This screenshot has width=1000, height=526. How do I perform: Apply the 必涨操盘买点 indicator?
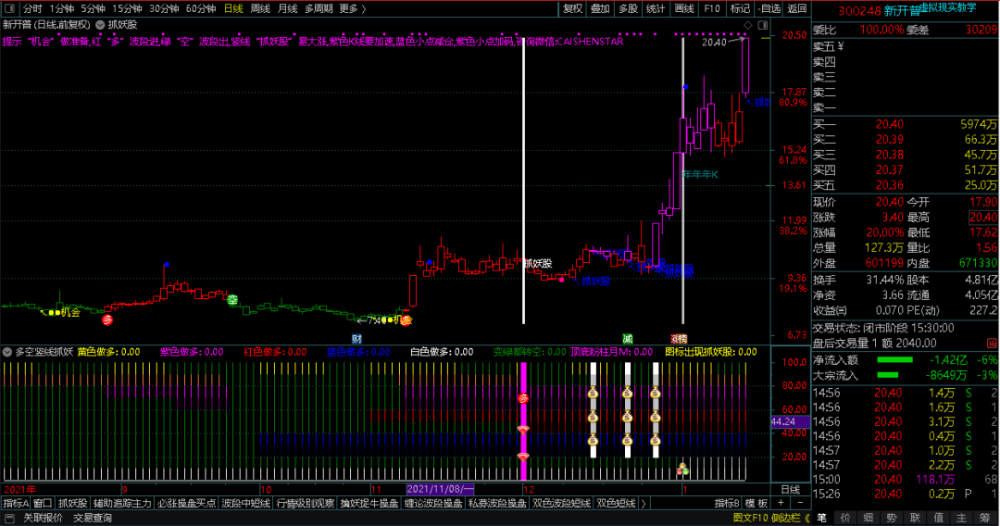click(x=186, y=503)
